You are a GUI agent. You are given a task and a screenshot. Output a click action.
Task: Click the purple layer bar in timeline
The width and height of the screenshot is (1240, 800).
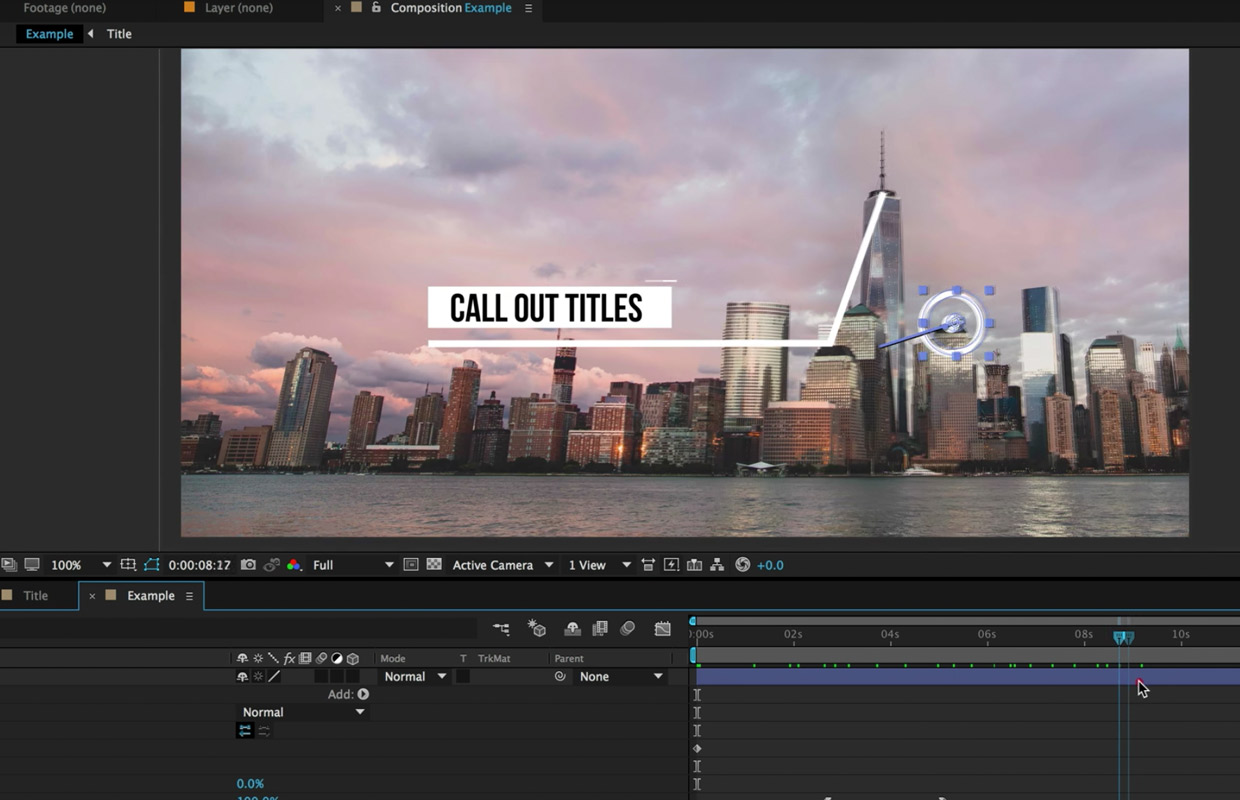[x=967, y=677]
